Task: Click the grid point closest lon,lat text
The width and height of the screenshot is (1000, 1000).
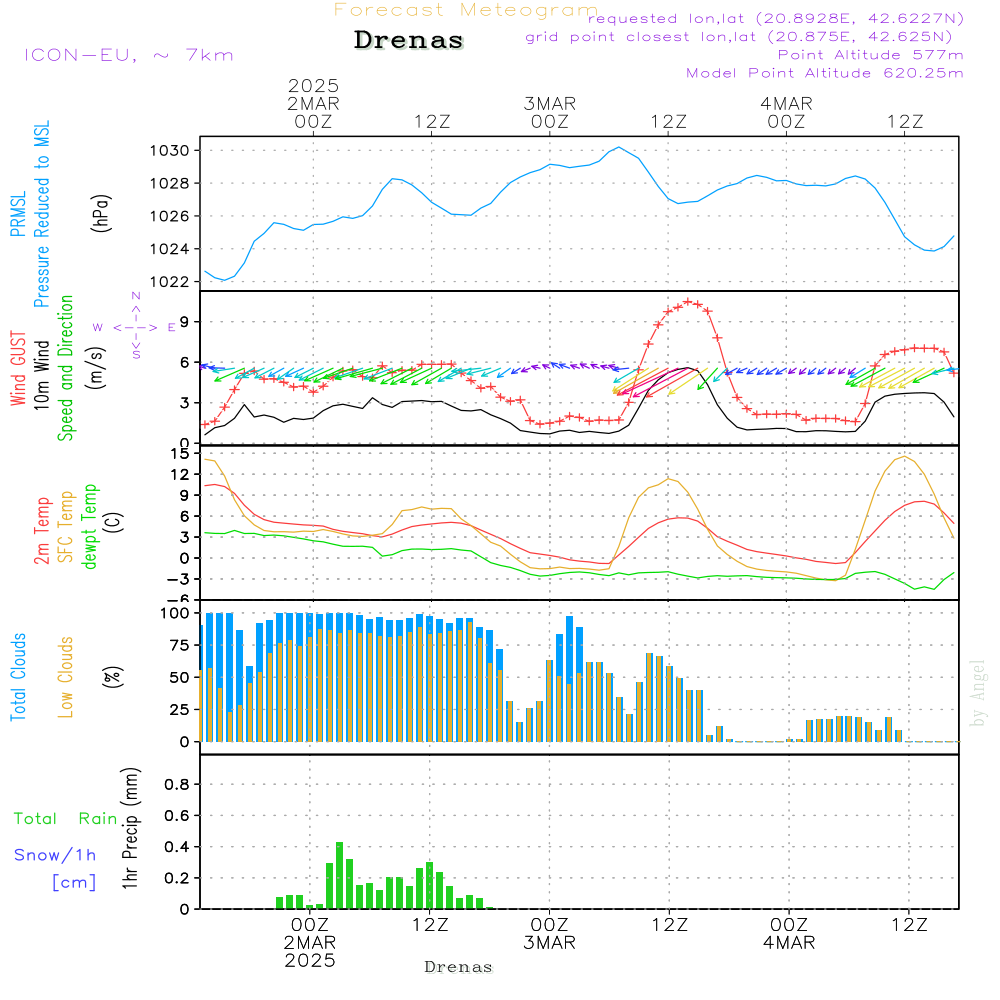Action: [739, 37]
